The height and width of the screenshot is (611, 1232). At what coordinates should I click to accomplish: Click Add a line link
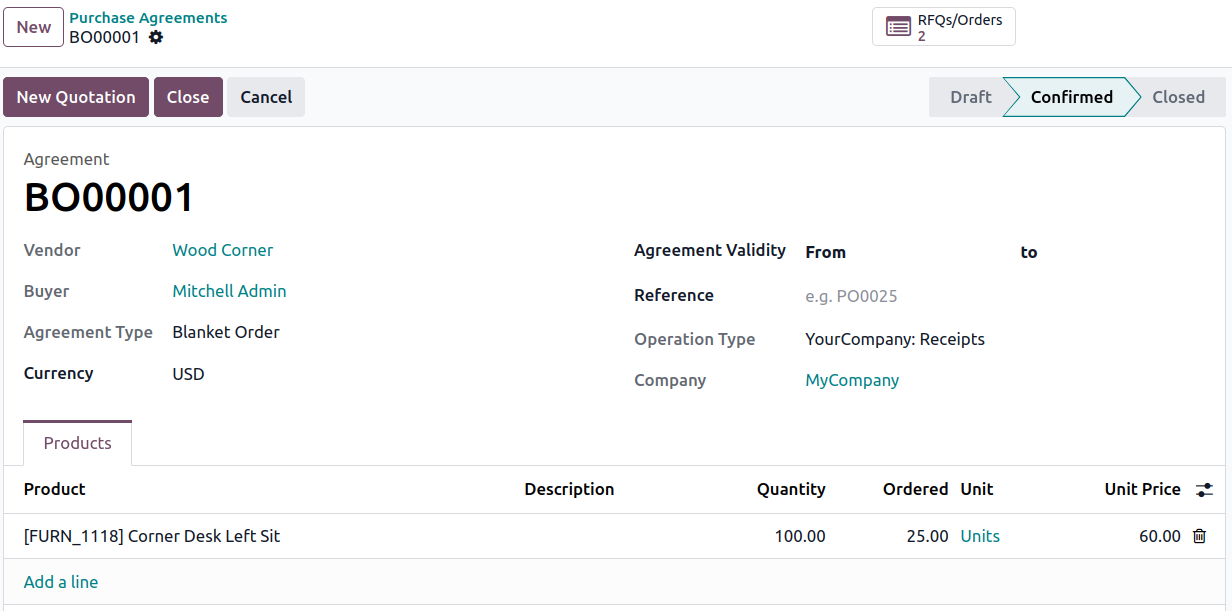(61, 582)
